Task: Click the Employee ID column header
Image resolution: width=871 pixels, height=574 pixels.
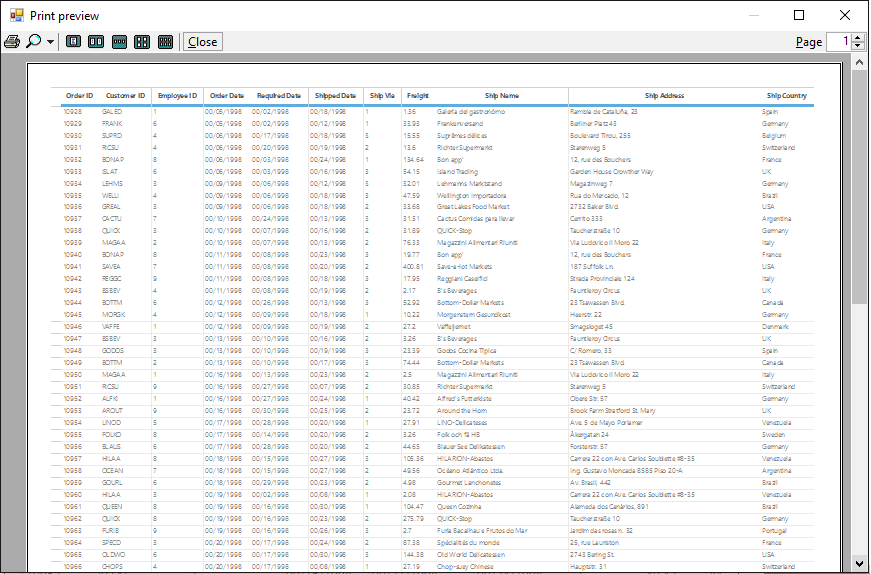Action: 177,96
